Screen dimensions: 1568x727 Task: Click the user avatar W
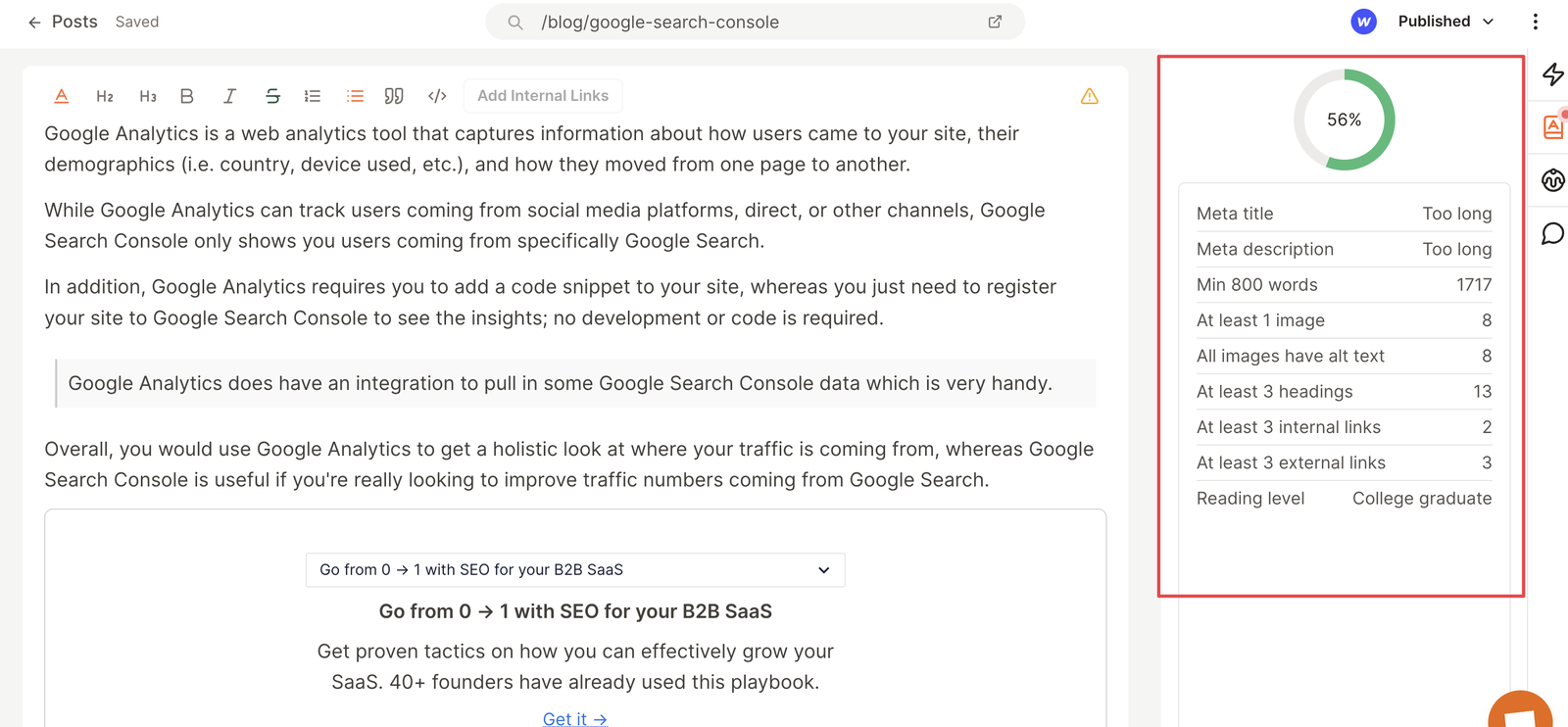(1363, 22)
